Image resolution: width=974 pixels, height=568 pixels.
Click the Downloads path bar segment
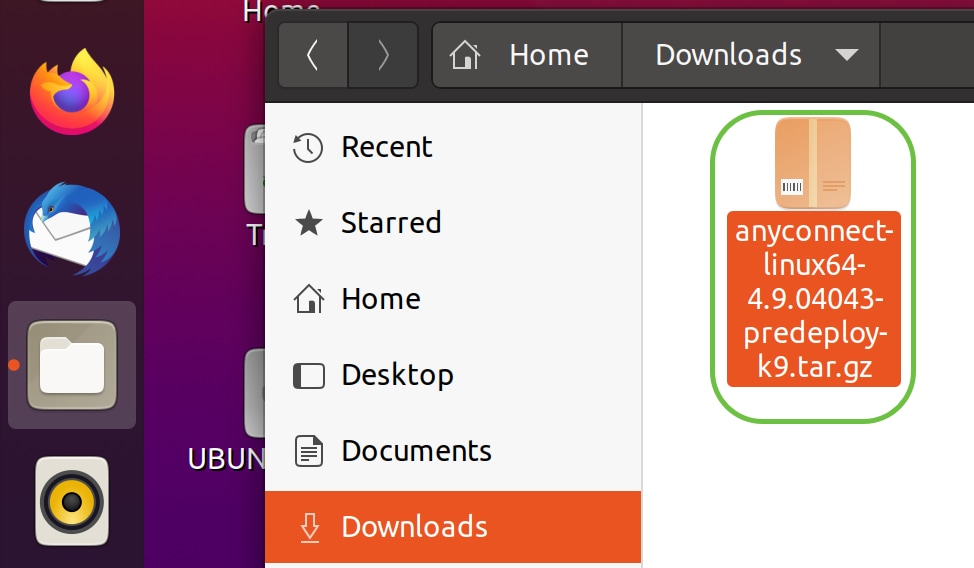[x=750, y=55]
